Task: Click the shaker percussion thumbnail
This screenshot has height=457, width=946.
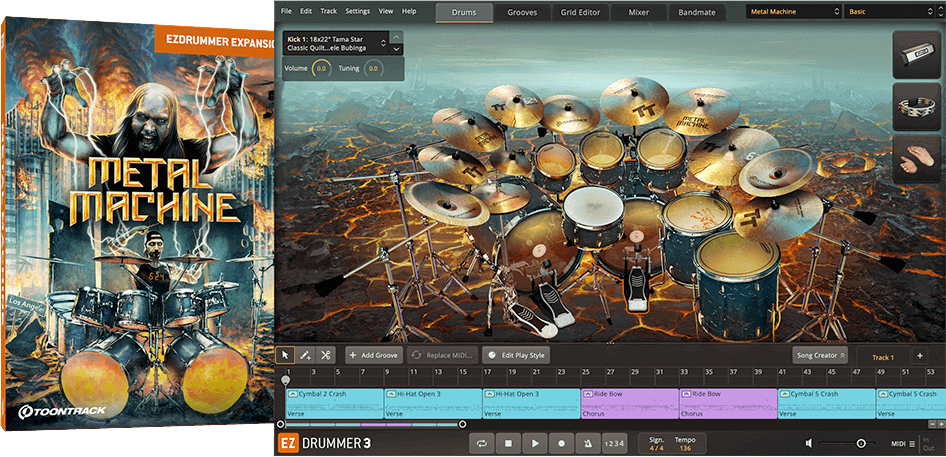Action: (x=916, y=56)
